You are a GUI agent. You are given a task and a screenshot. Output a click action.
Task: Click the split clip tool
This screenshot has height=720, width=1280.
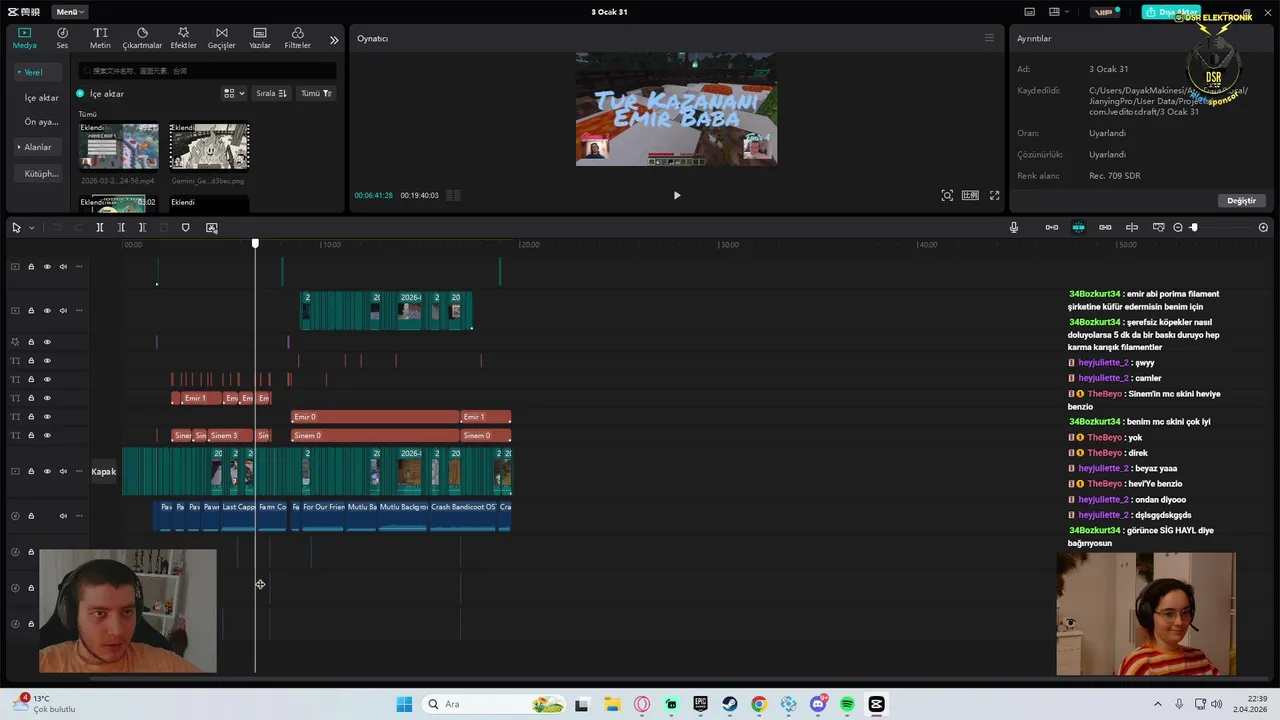click(100, 228)
